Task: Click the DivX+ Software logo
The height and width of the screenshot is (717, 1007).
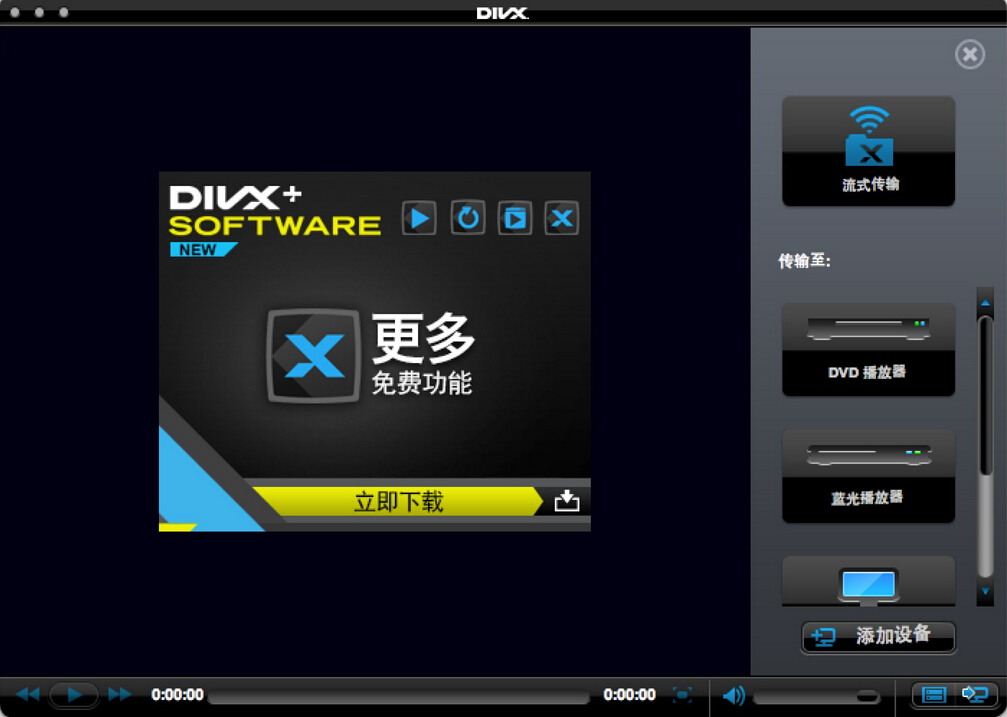Action: pos(275,210)
